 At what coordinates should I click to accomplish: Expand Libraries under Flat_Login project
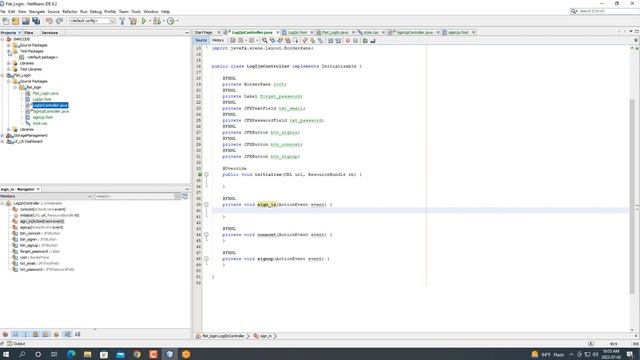pyautogui.click(x=9, y=129)
